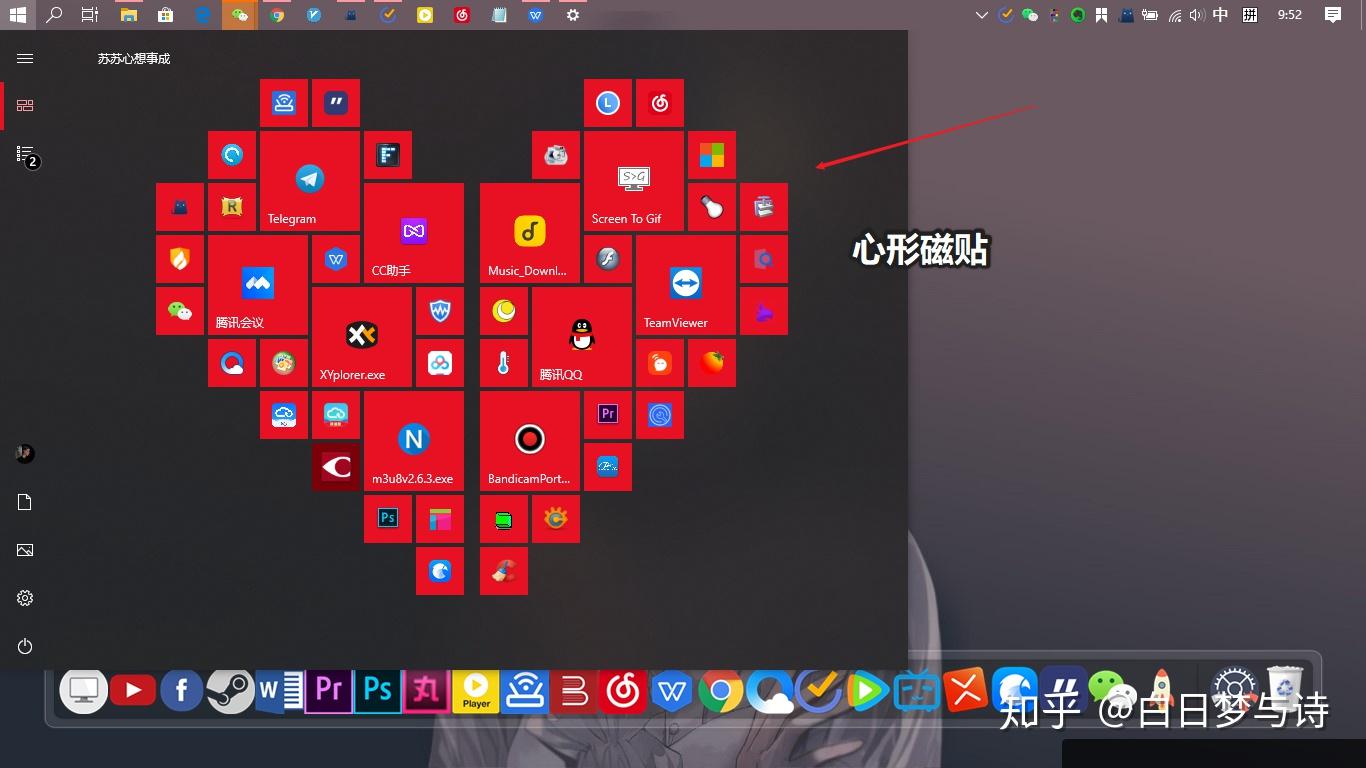This screenshot has height=768, width=1366.
Task: Launch the XYplorer.exe tile
Action: [x=362, y=337]
